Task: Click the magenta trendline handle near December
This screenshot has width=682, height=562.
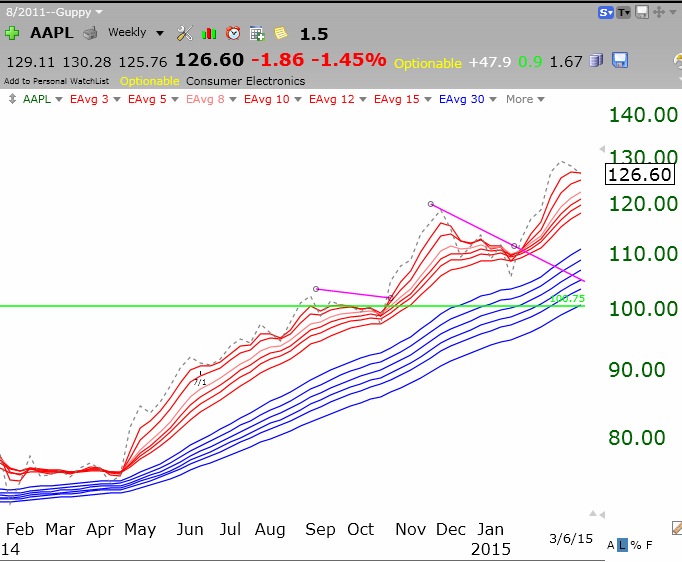Action: [x=431, y=204]
